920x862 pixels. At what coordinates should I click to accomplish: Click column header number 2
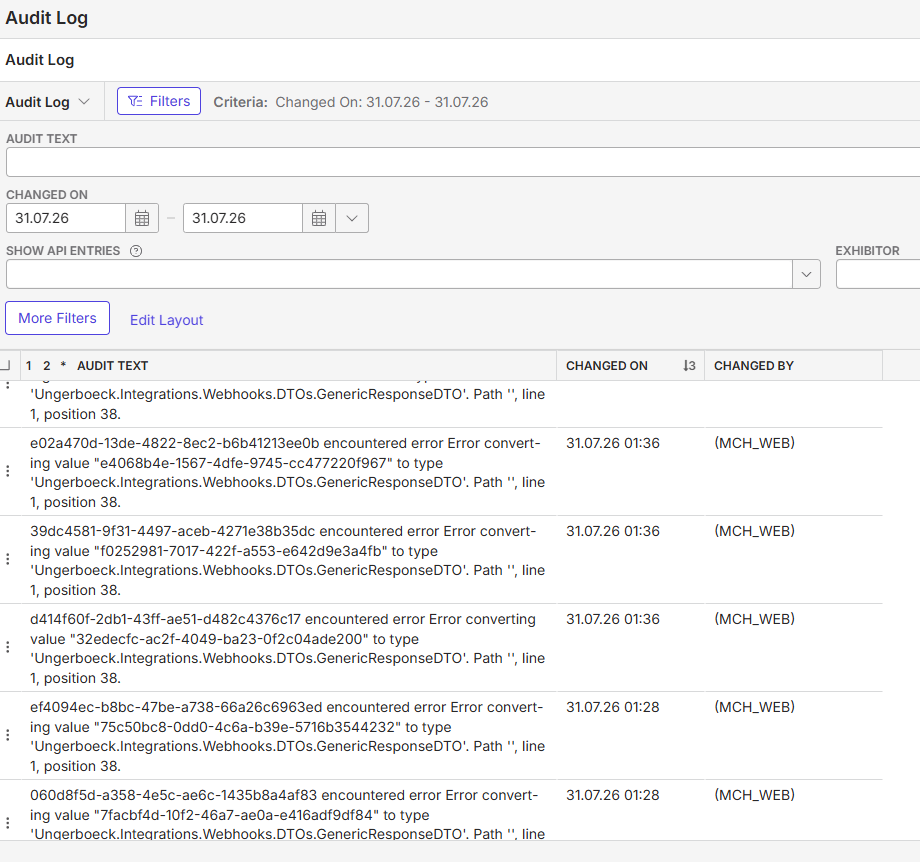[x=47, y=366]
